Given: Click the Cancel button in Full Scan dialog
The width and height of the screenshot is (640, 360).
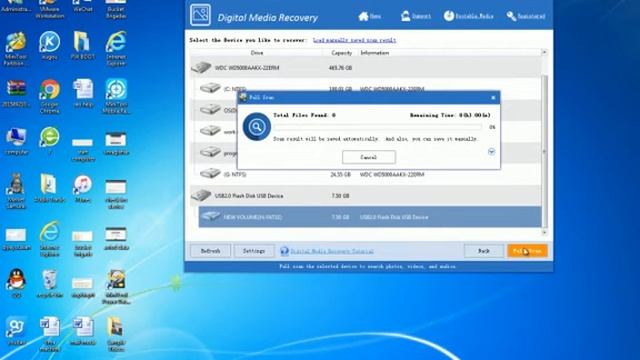Looking at the screenshot, I should (369, 157).
